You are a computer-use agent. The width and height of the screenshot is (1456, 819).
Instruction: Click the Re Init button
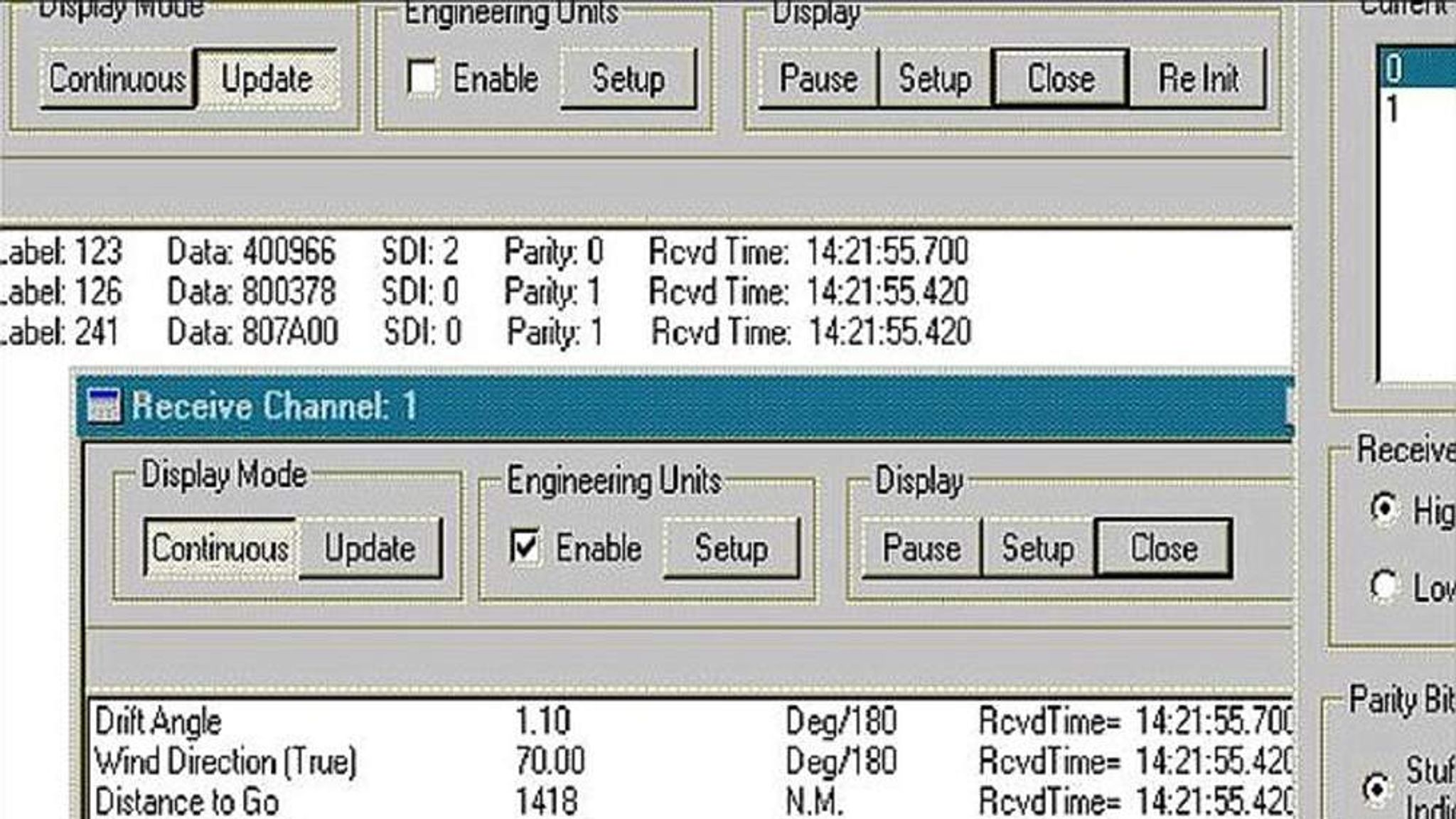[x=1199, y=78]
